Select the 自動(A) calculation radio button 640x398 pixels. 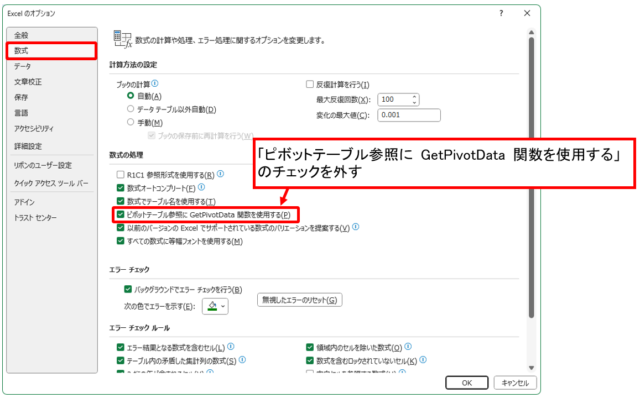(x=130, y=96)
